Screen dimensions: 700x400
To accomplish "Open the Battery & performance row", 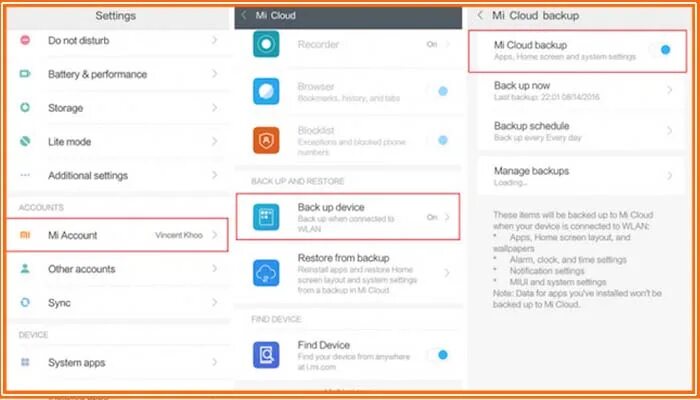I will (118, 74).
